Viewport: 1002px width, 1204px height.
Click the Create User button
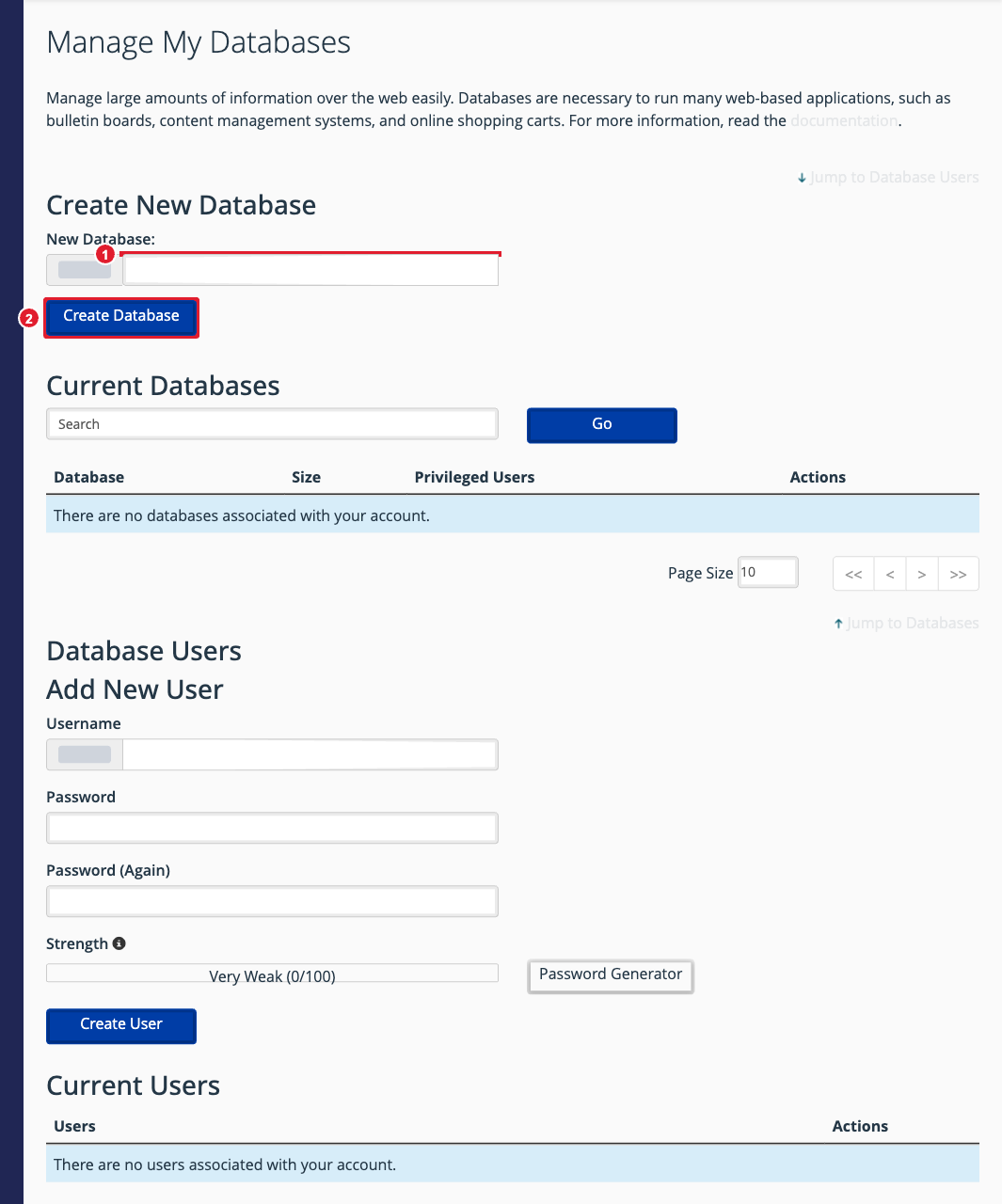coord(121,1025)
